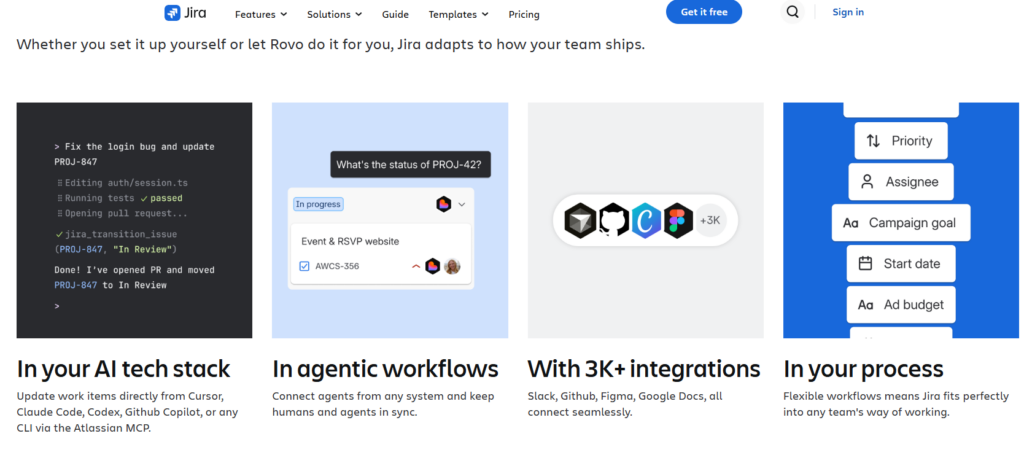The height and width of the screenshot is (474, 1024).
Task: Click the 'Running tests passed' terminal line
Action: (120, 198)
